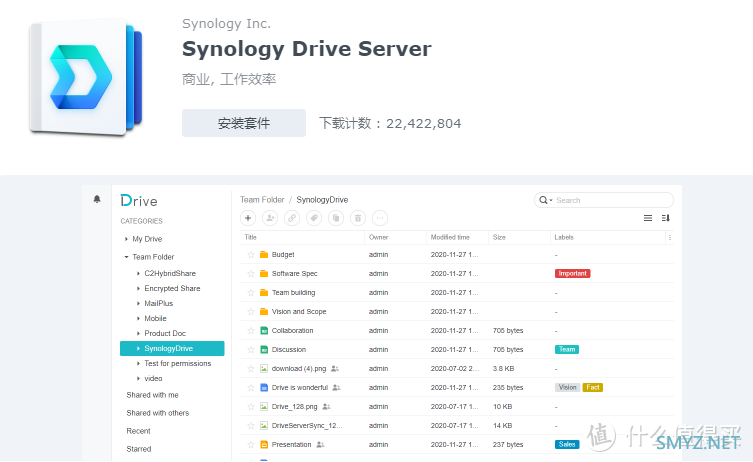Click the SynologyDrive breadcrumb
This screenshot has width=753, height=462.
click(322, 200)
